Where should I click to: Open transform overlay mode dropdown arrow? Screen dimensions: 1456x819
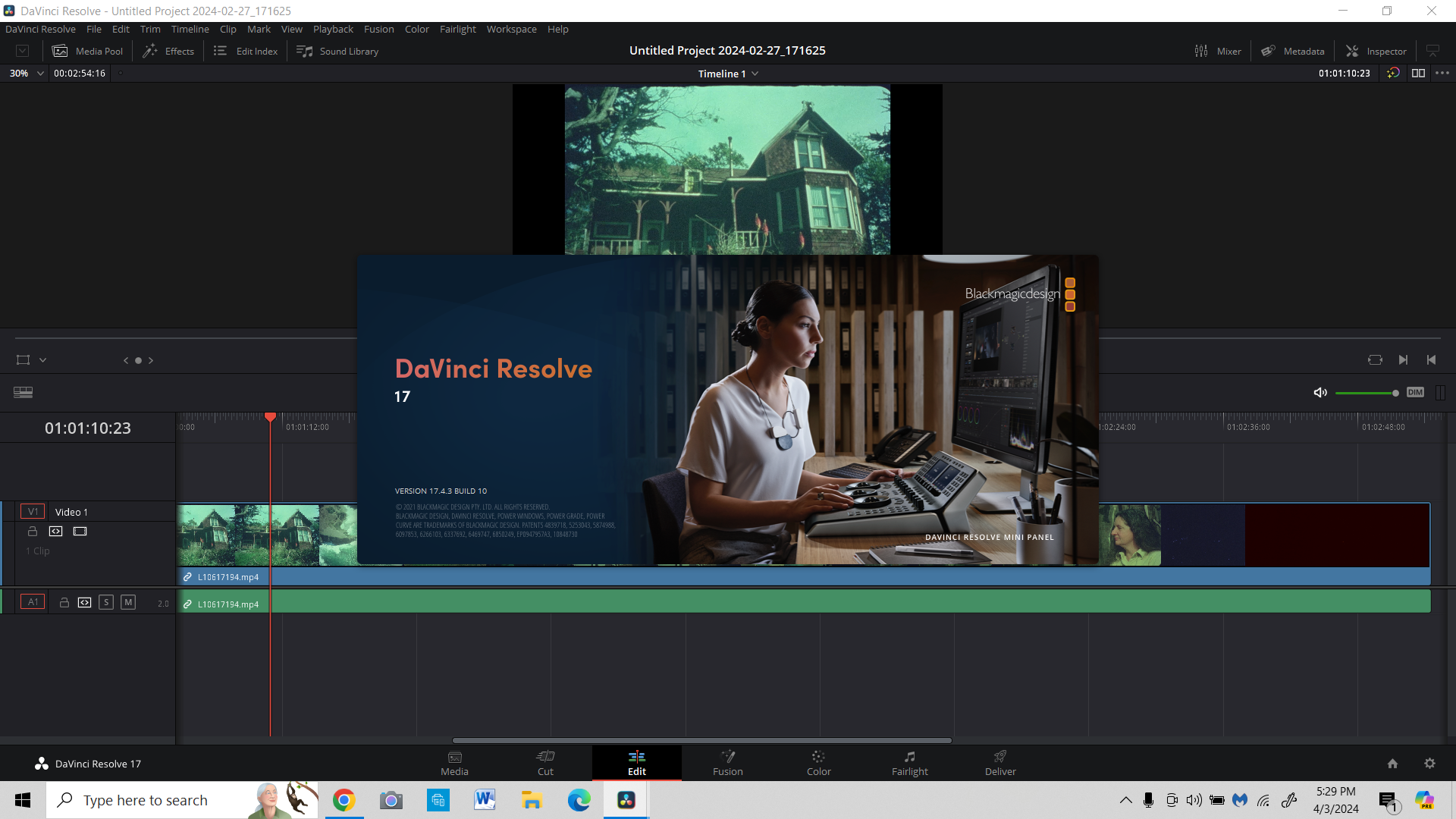pos(43,360)
